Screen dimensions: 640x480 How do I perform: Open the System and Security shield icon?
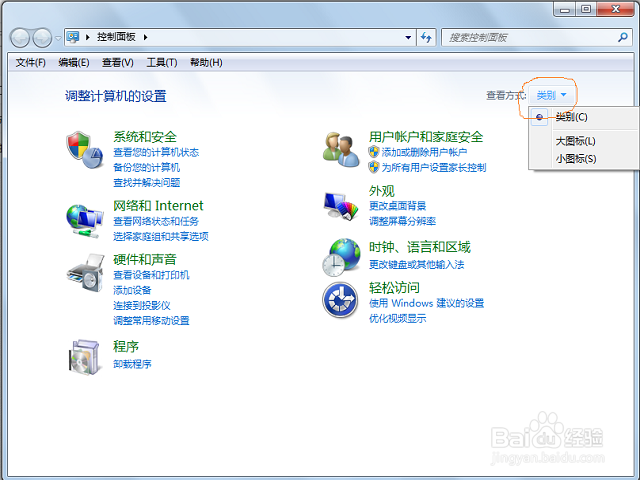(x=84, y=150)
